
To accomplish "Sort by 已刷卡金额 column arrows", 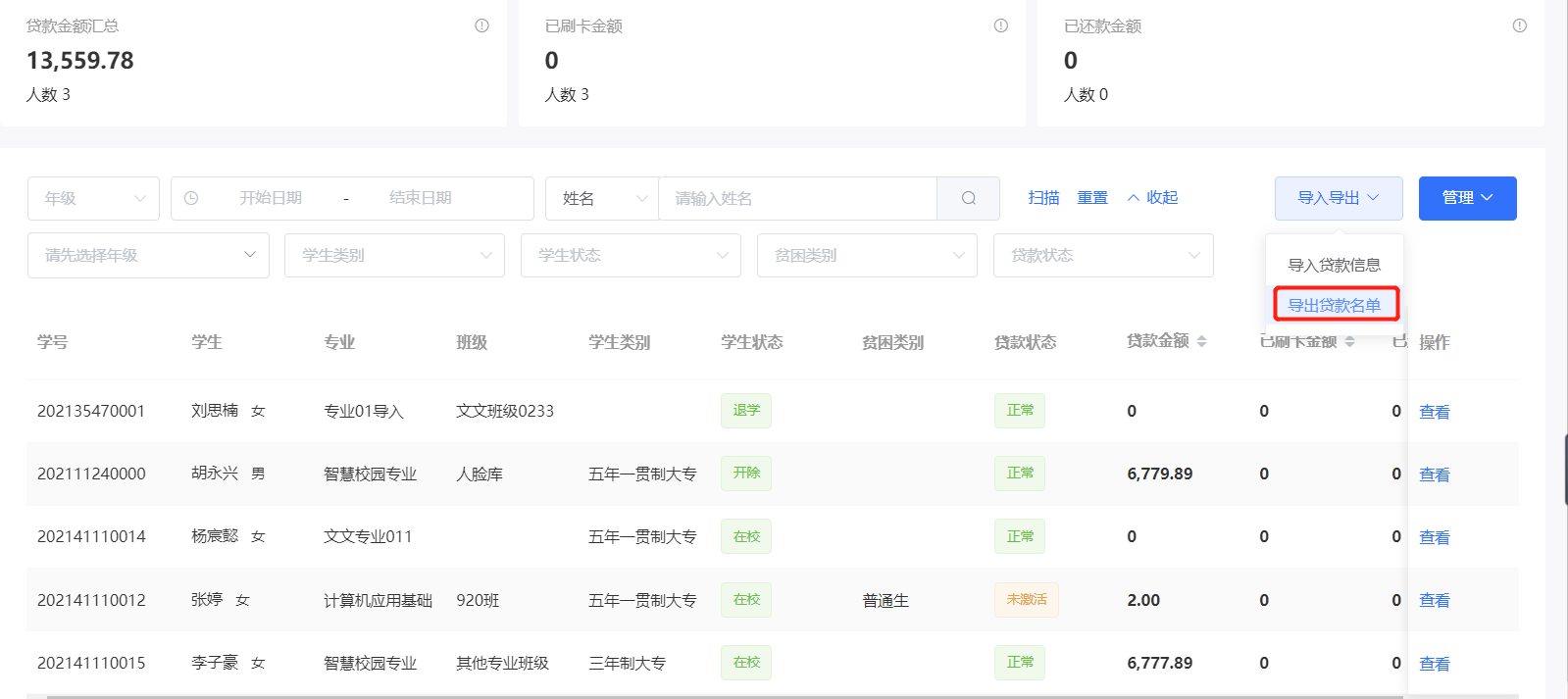I will point(1349,341).
